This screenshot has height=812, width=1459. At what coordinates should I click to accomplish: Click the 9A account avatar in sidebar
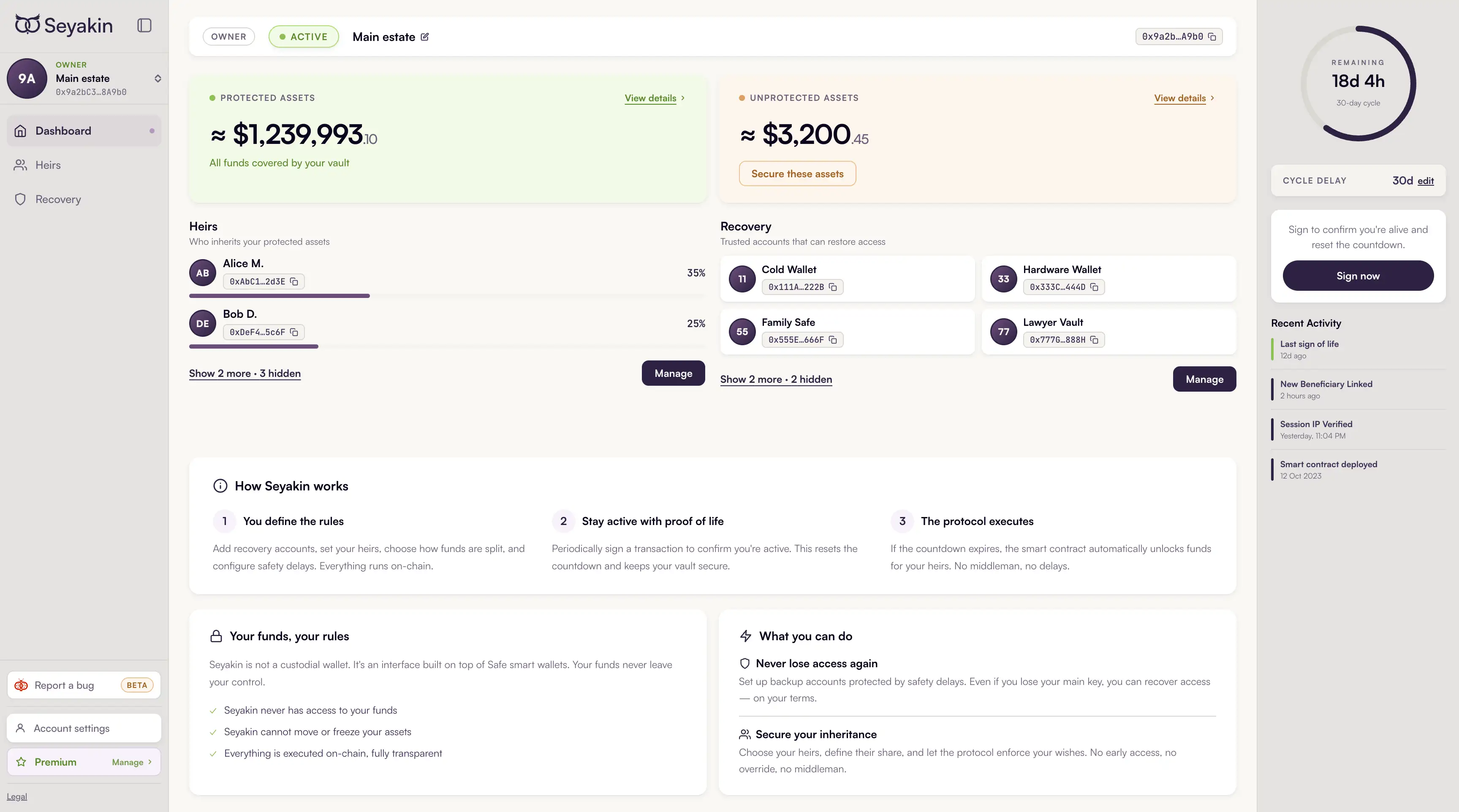coord(27,78)
